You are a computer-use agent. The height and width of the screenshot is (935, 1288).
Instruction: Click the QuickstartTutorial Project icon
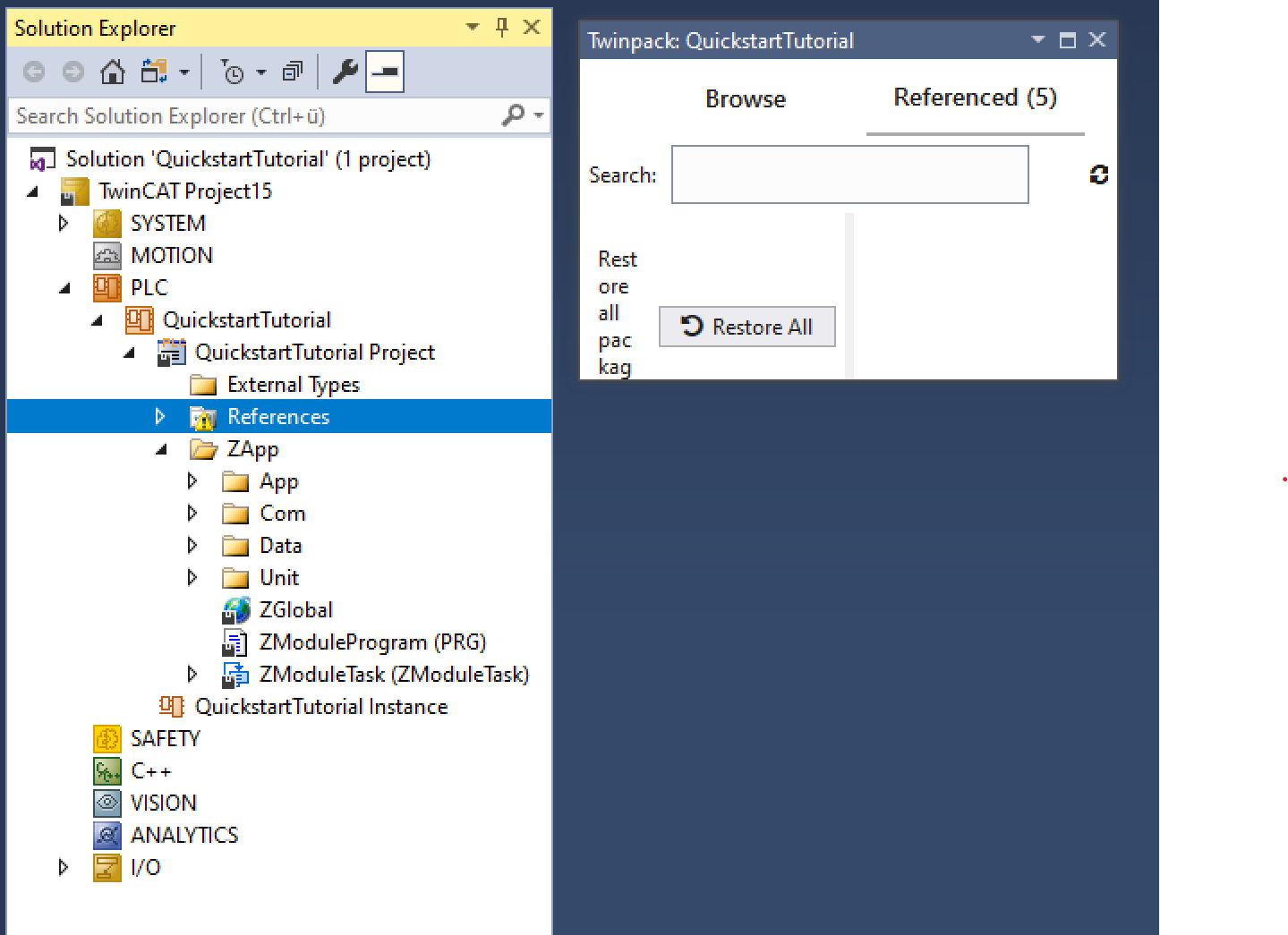tap(171, 353)
